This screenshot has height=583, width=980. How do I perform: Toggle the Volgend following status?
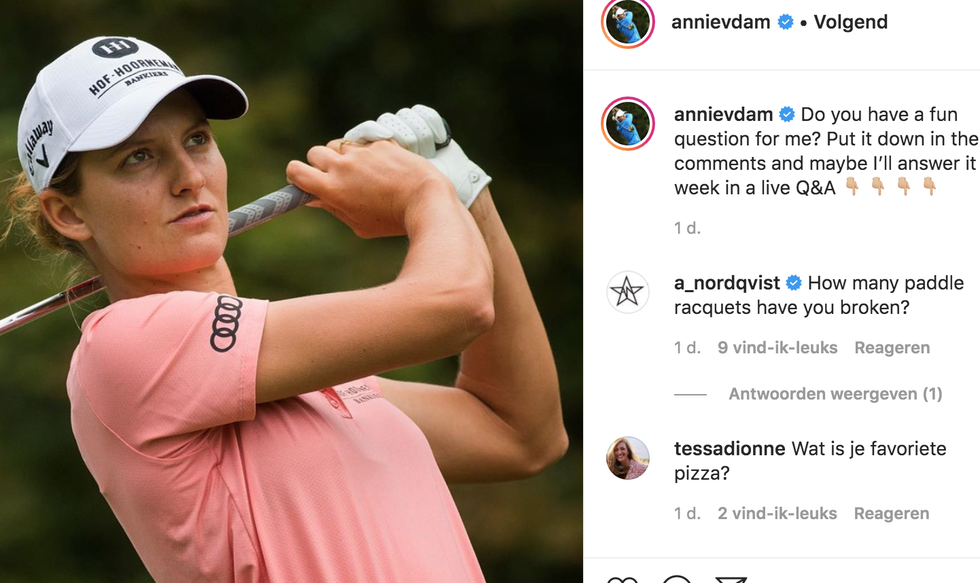[x=851, y=22]
